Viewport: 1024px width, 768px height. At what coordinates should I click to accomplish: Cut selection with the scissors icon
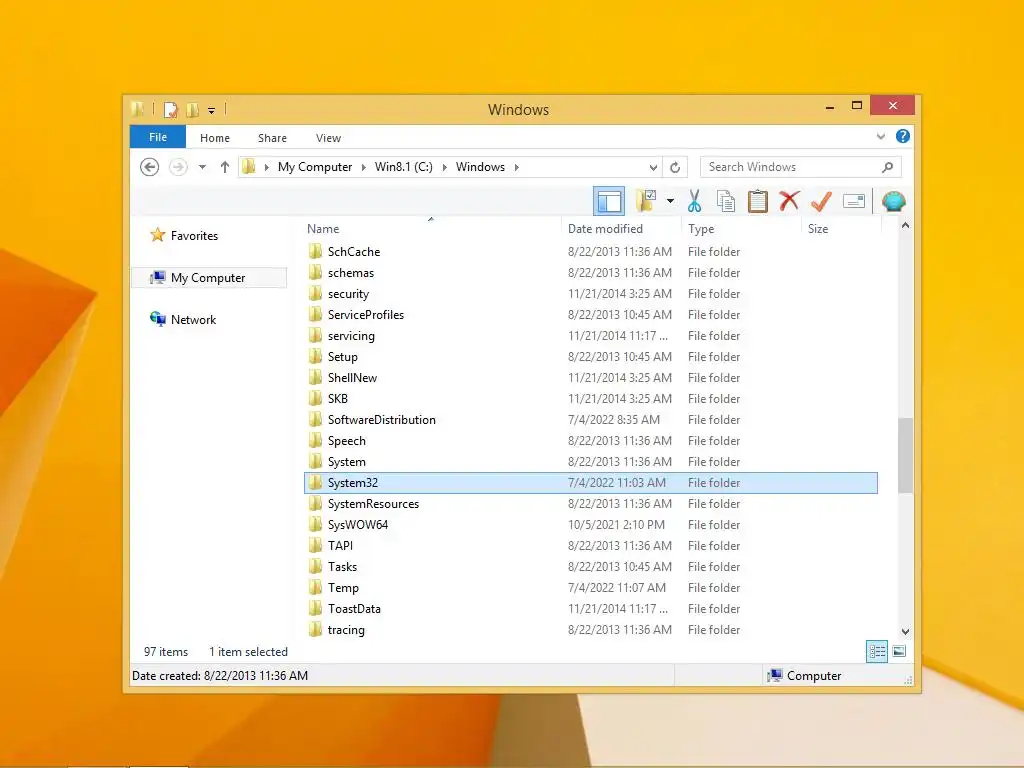pos(694,201)
